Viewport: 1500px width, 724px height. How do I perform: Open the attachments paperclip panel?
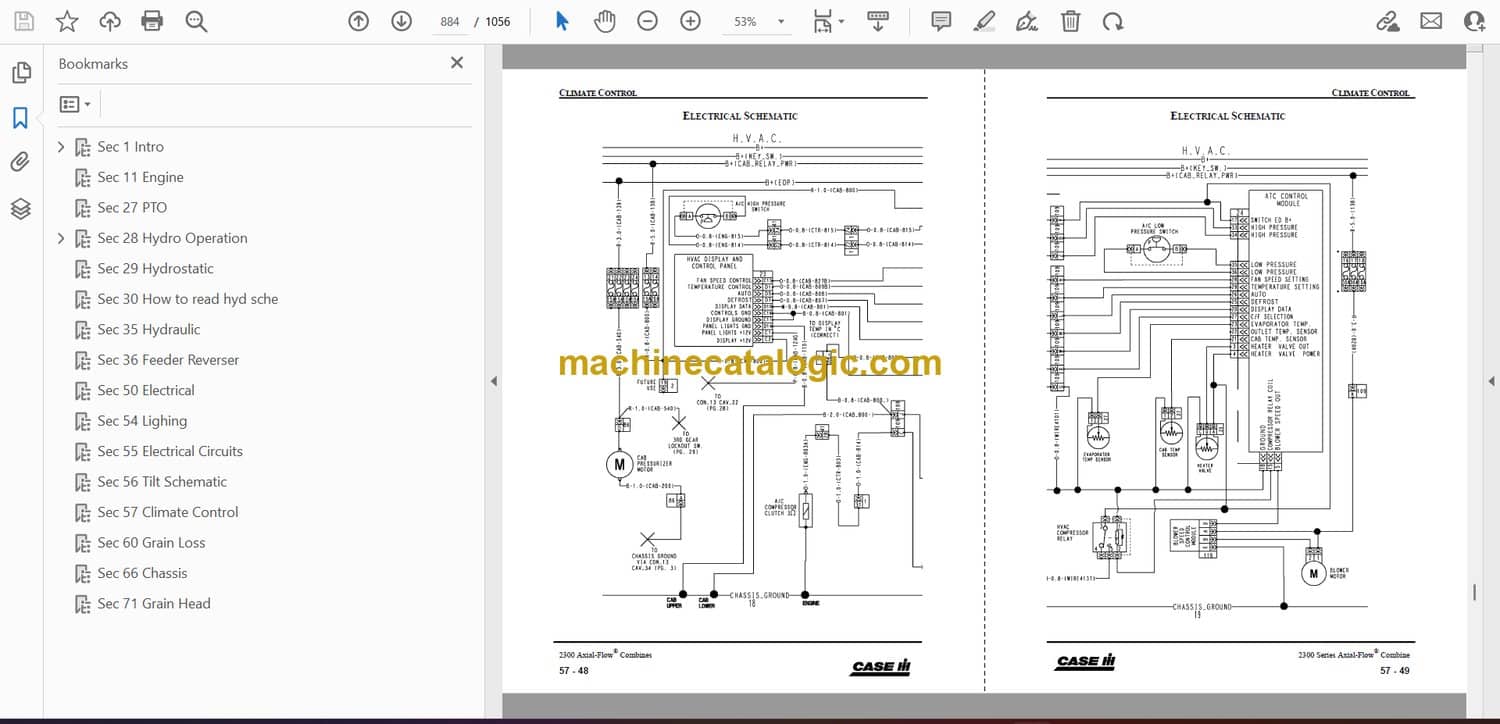20,162
